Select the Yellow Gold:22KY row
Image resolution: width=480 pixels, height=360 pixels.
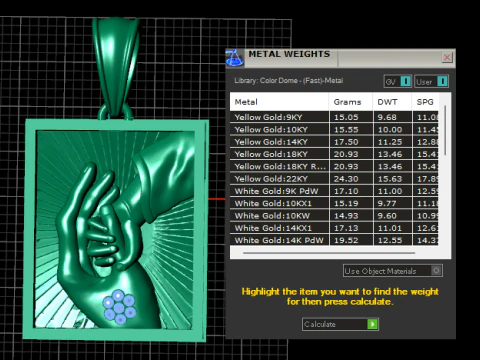pyautogui.click(x=334, y=179)
